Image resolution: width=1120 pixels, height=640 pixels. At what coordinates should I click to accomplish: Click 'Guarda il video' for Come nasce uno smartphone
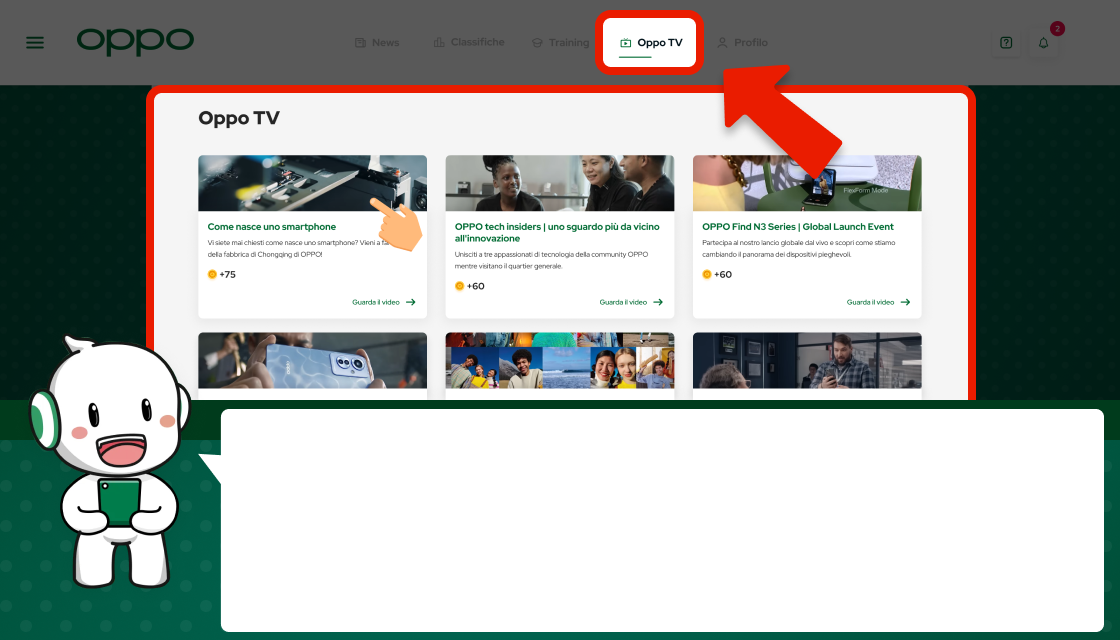[x=384, y=302]
